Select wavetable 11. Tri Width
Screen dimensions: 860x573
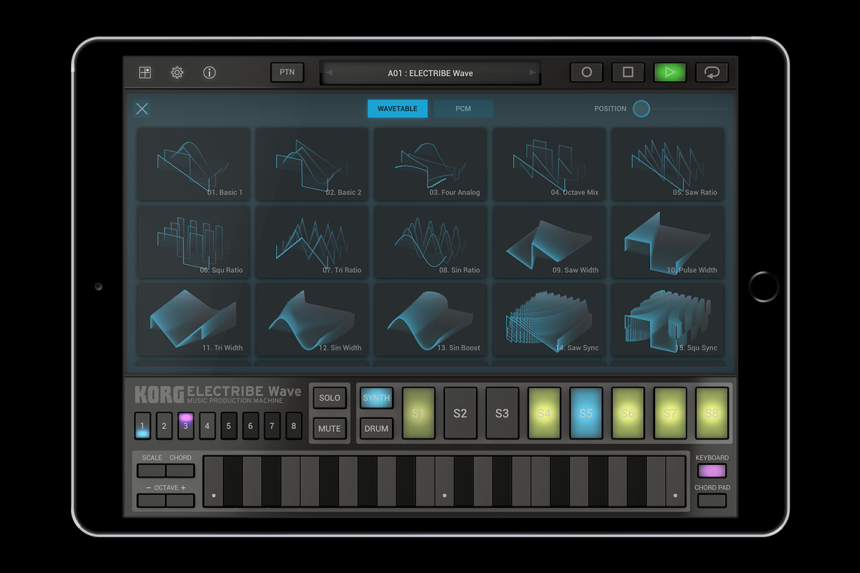tap(193, 320)
